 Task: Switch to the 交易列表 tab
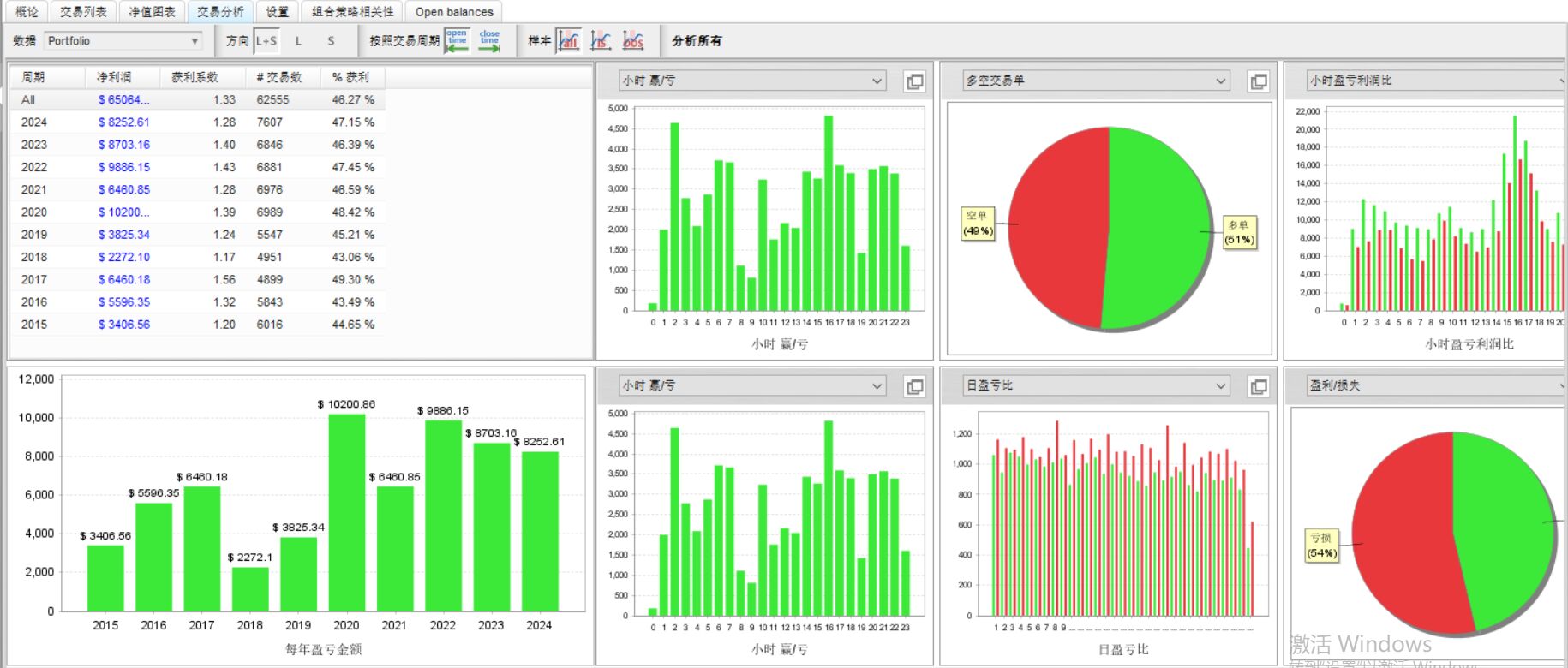[x=83, y=11]
